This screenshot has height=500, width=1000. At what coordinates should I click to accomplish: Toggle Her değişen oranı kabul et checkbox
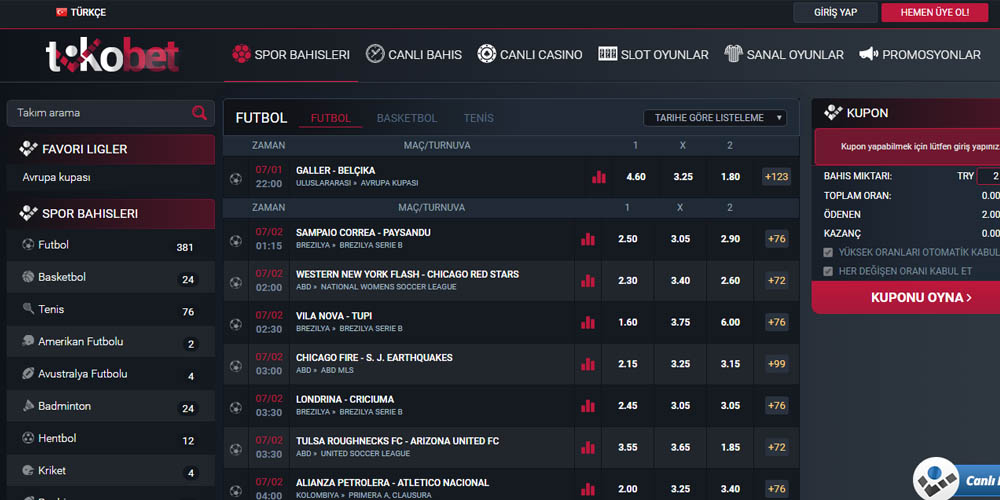coord(828,272)
